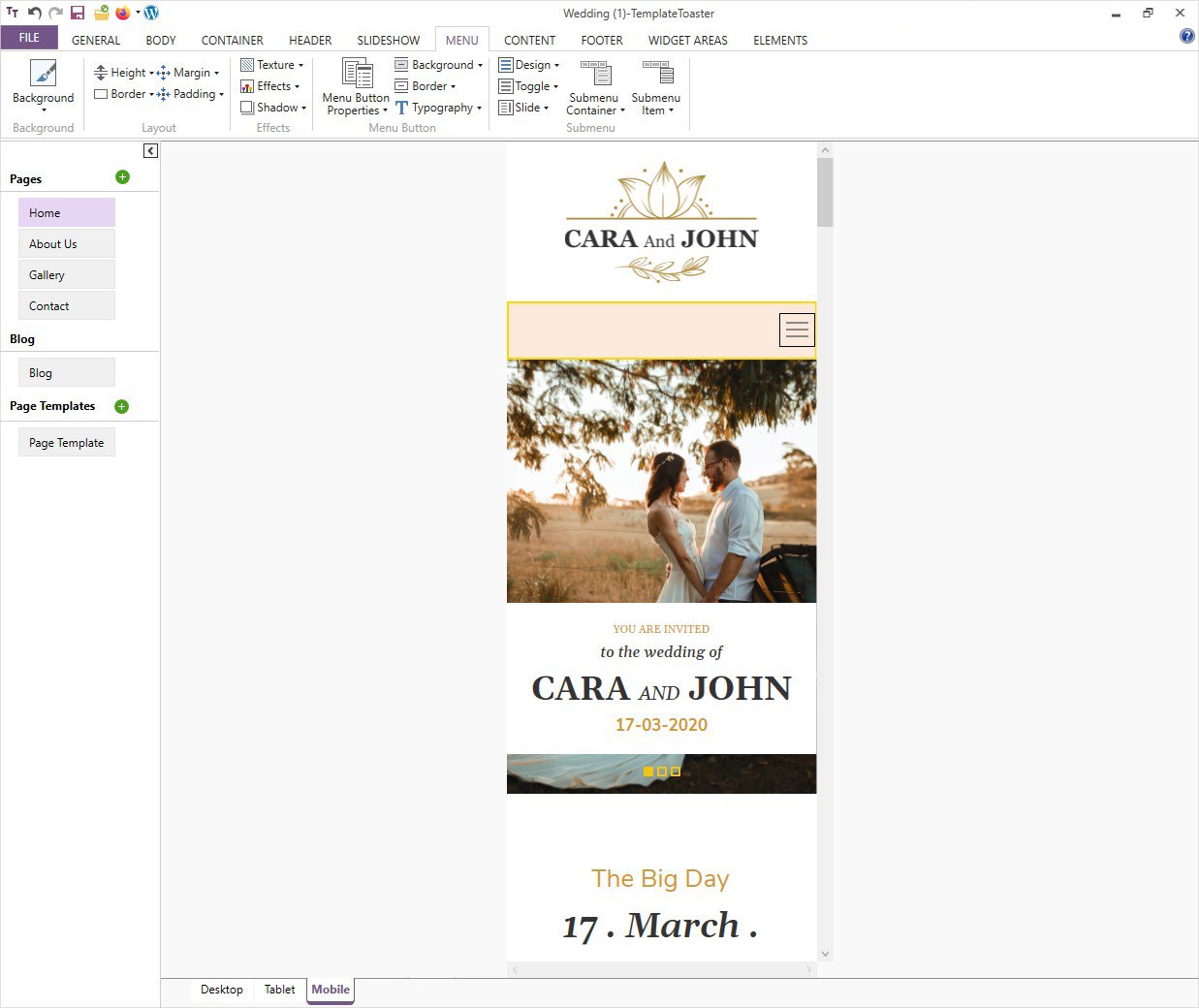Expand the Typography dropdown
Image resolution: width=1199 pixels, height=1008 pixels.
[x=439, y=108]
